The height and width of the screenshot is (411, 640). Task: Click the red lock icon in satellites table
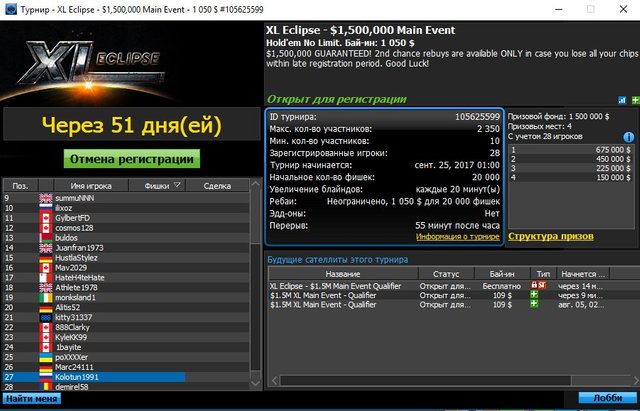[x=534, y=285]
